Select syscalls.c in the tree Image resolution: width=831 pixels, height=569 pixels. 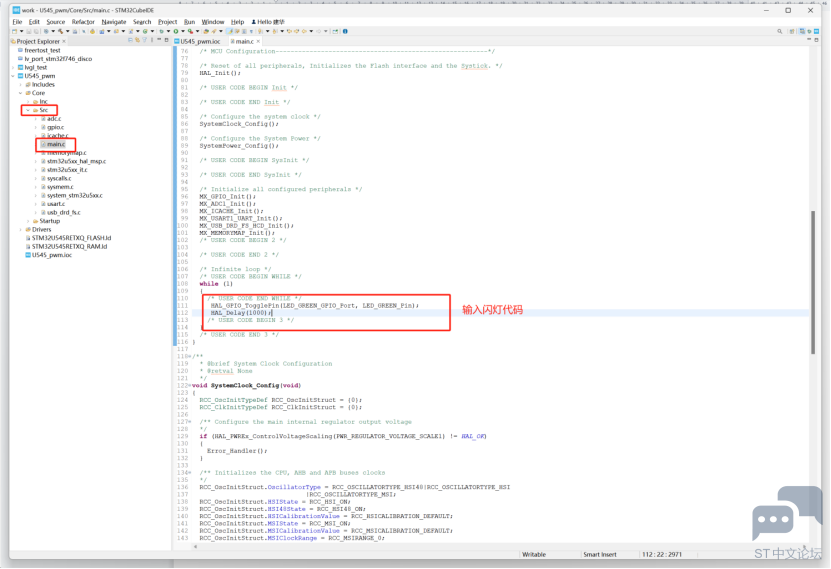(59, 178)
